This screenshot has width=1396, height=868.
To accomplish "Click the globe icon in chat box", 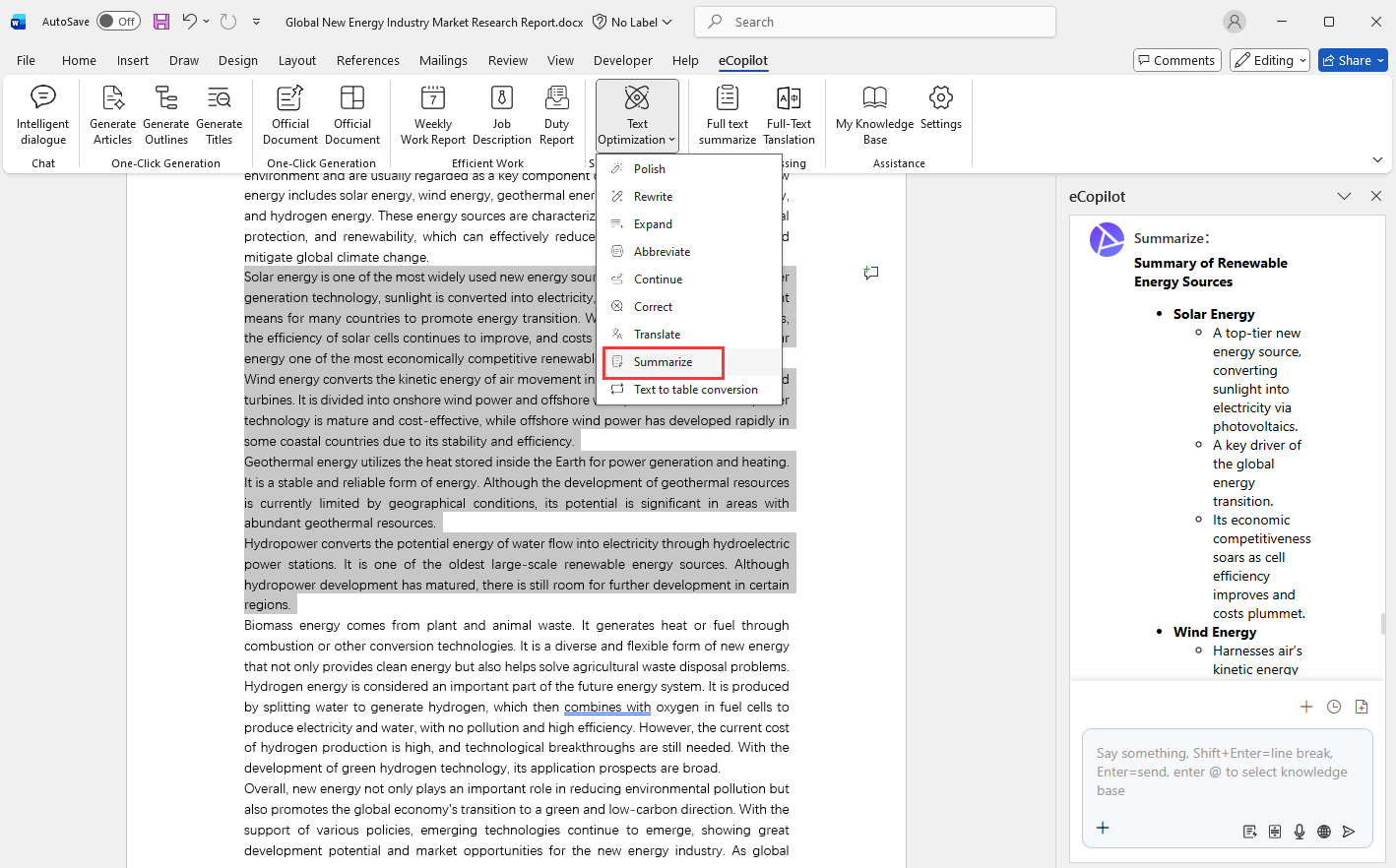I will 1324,832.
